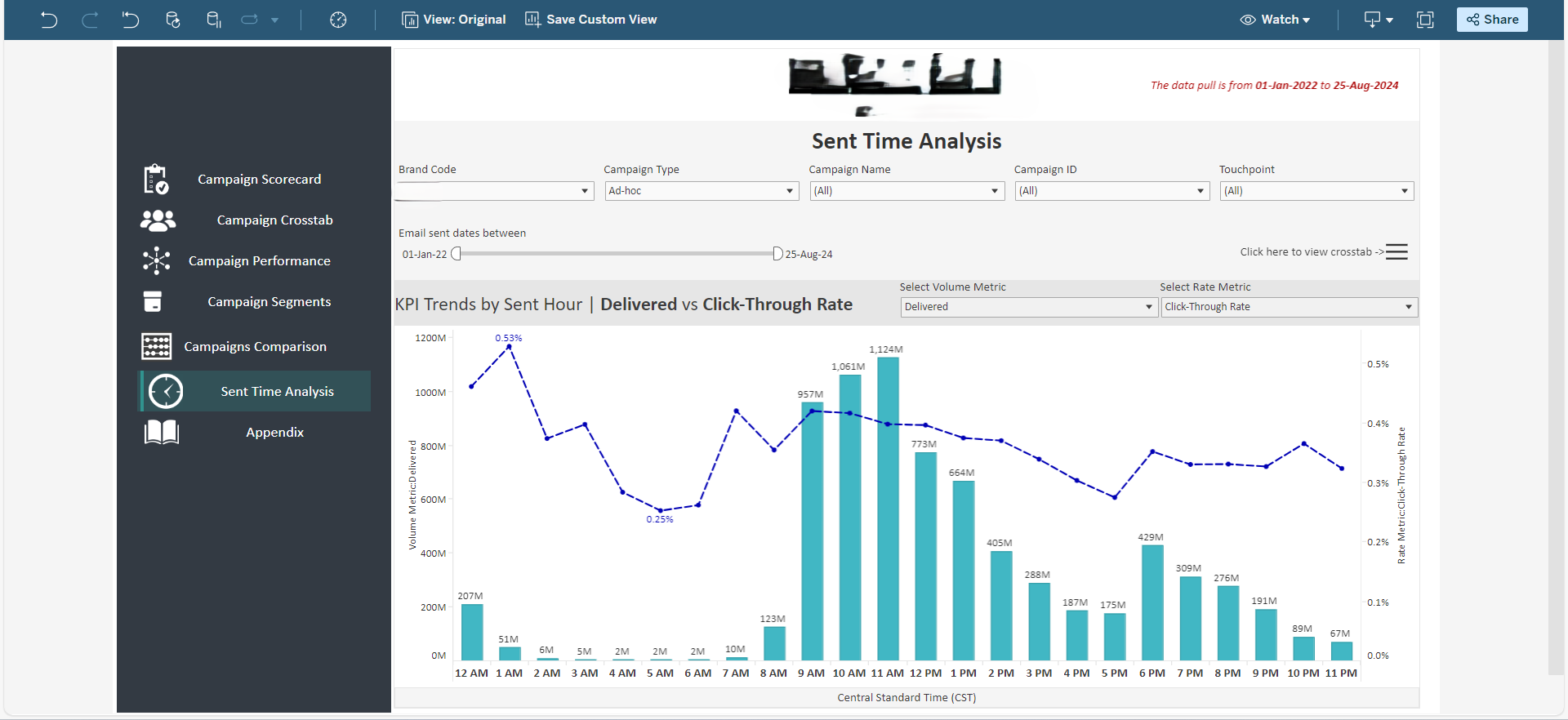Viewport: 1568px width, 720px height.
Task: Enter full screen mode
Action: pos(1425,20)
